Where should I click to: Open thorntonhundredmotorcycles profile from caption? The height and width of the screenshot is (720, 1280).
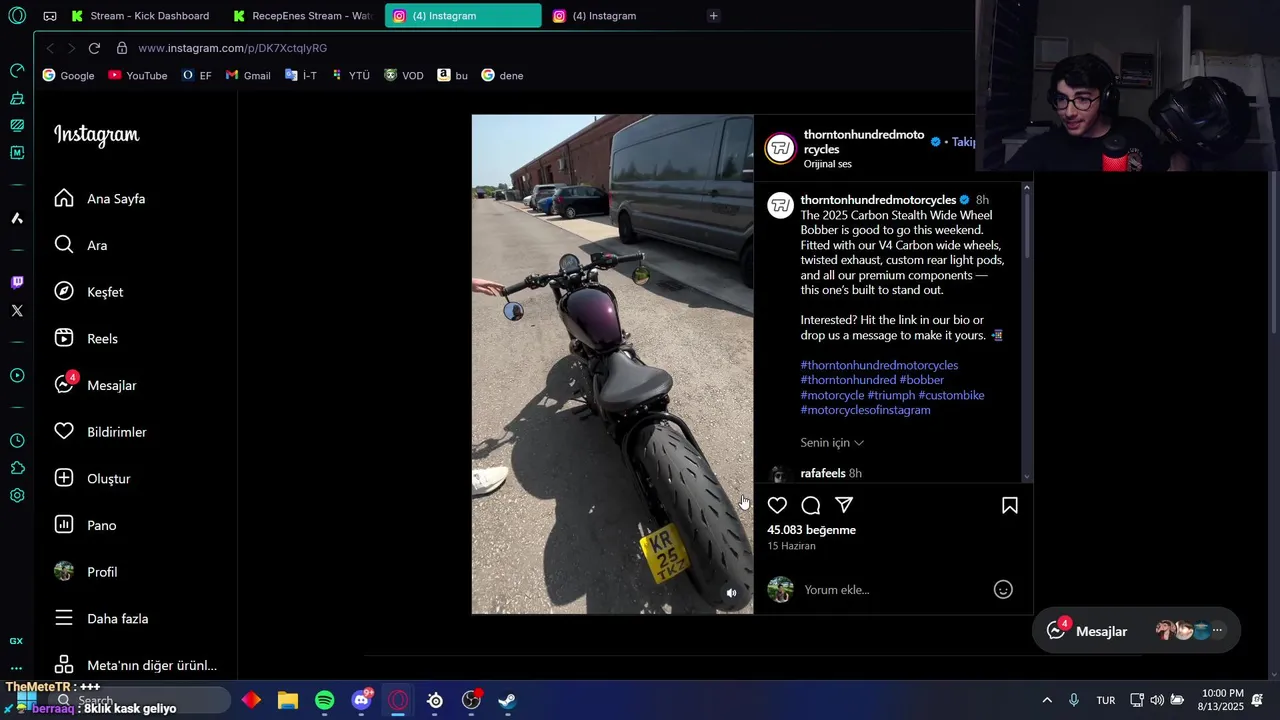pos(878,200)
